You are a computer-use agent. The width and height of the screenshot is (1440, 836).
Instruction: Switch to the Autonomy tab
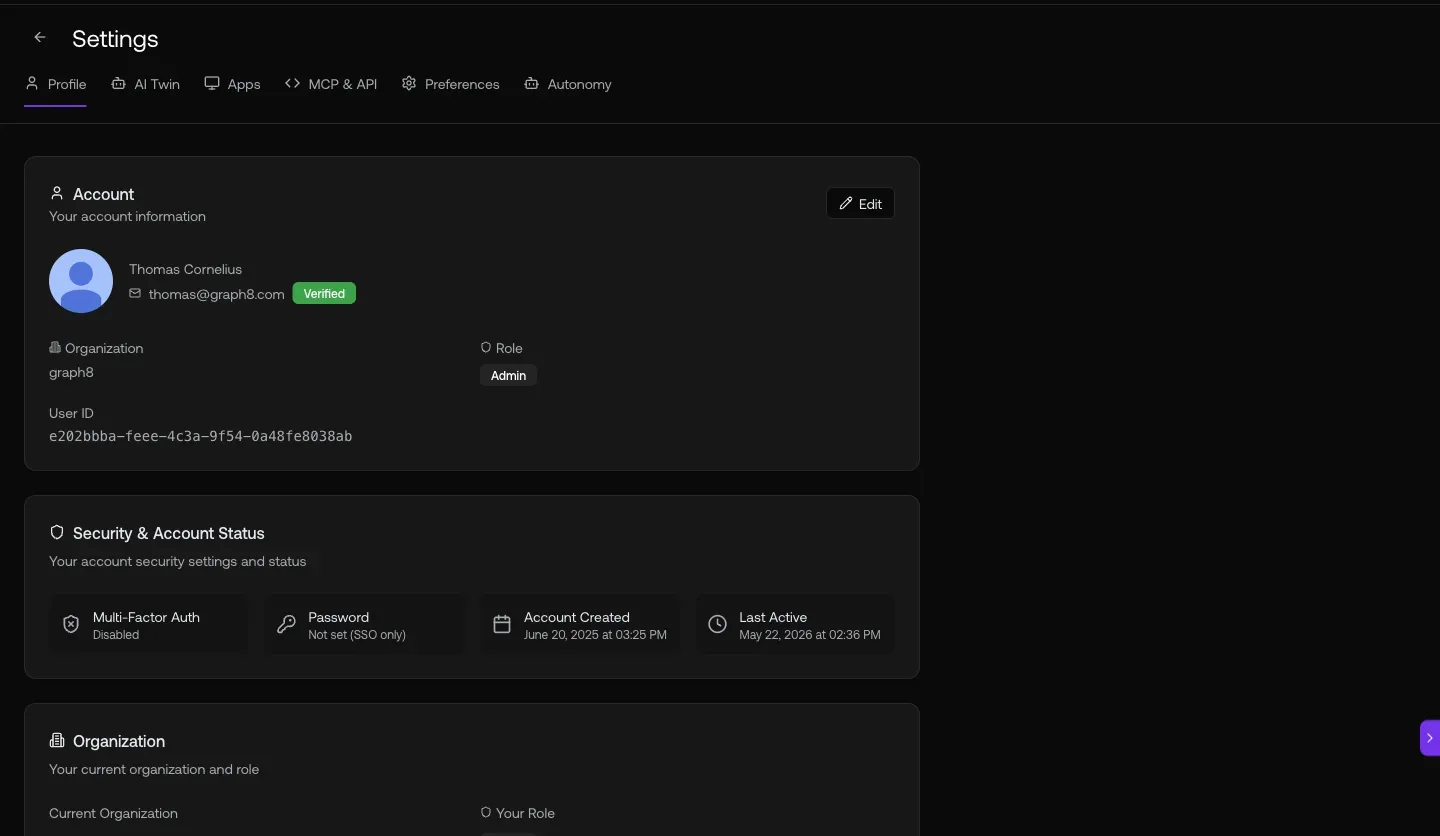coord(568,84)
